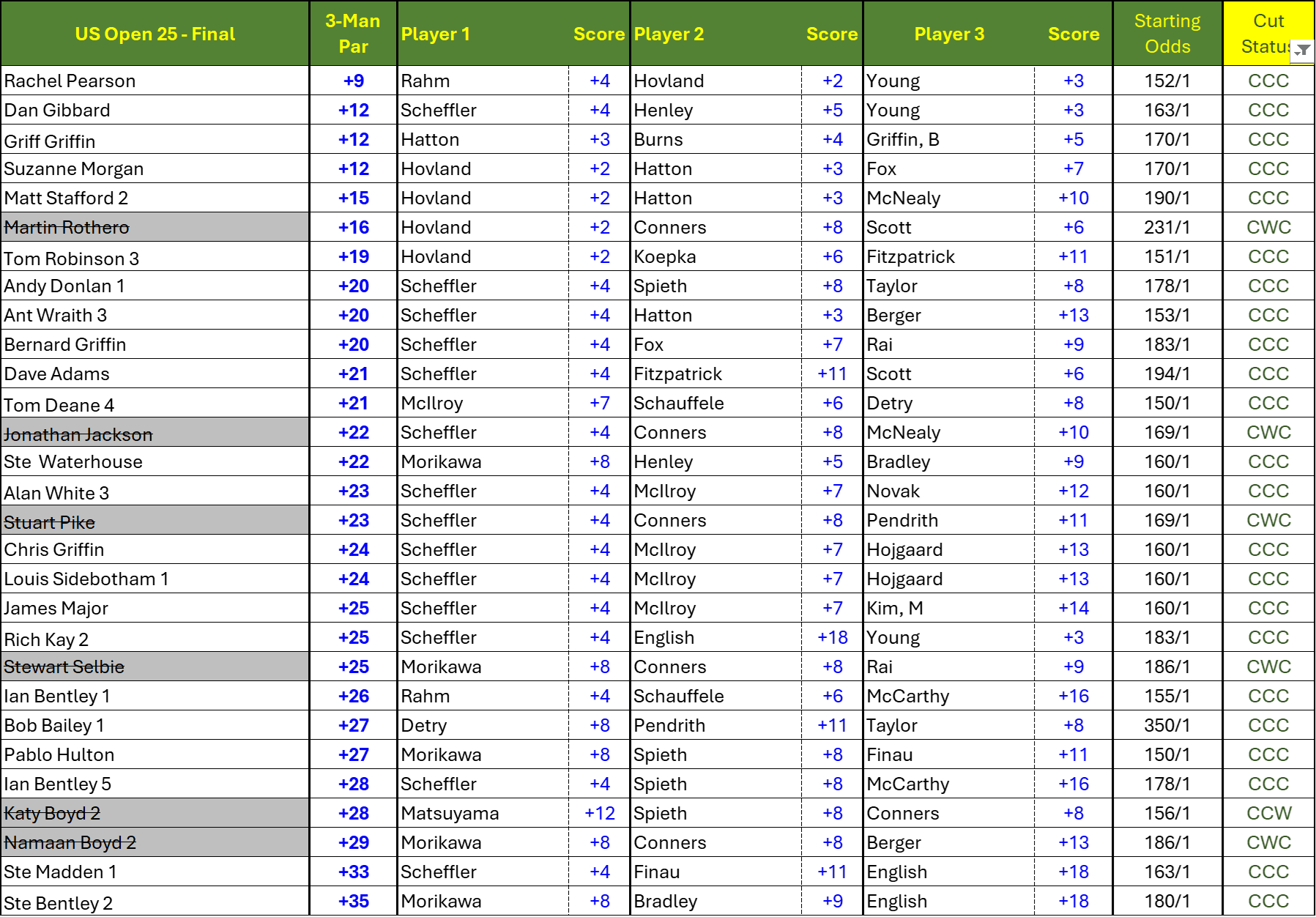
Task: Select the 'Andy Donlan 1' name cell
Action: pos(155,286)
